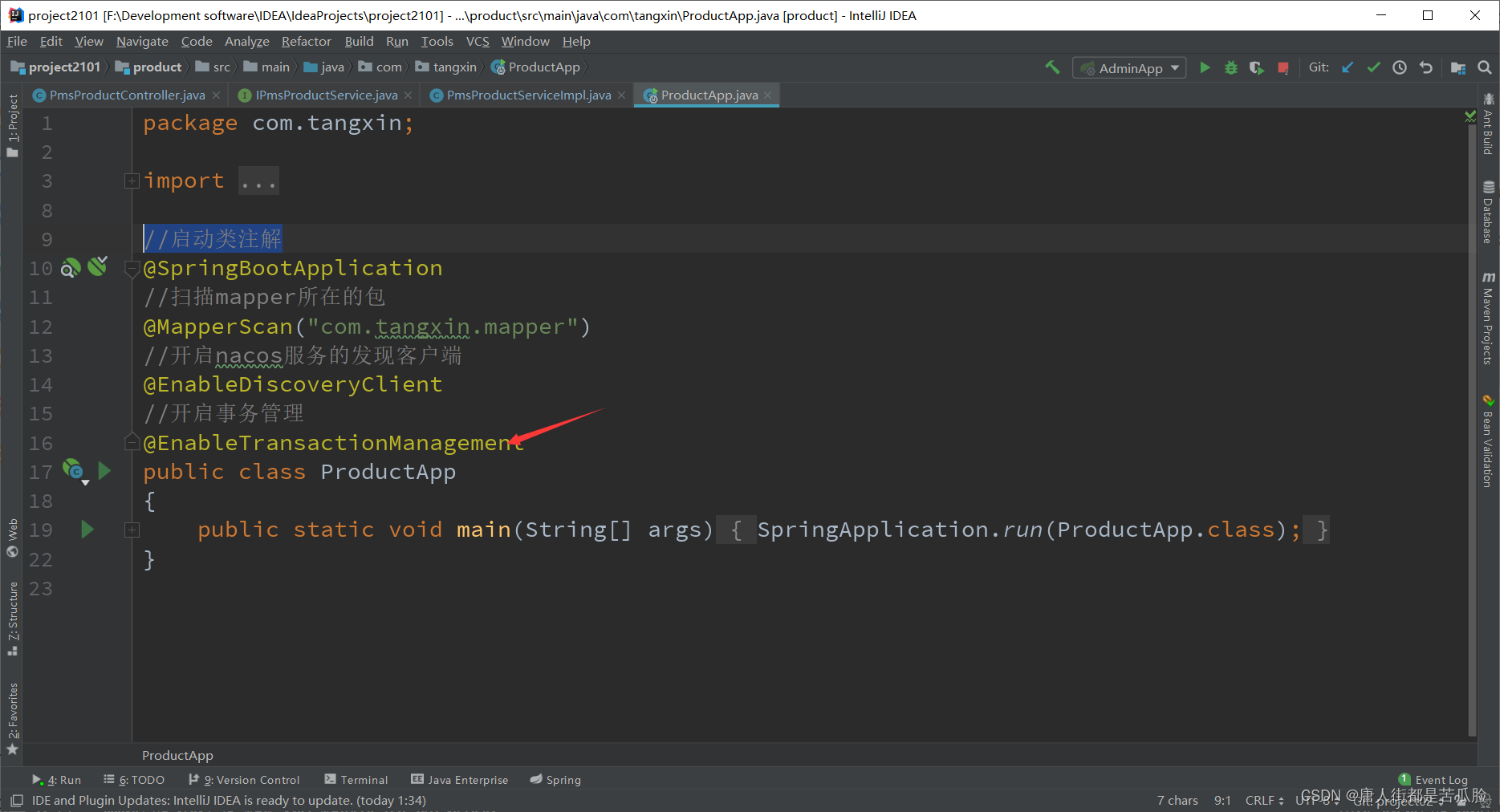Screen dimensions: 1500x812
Task: Open the Navigate menu
Action: (x=142, y=42)
